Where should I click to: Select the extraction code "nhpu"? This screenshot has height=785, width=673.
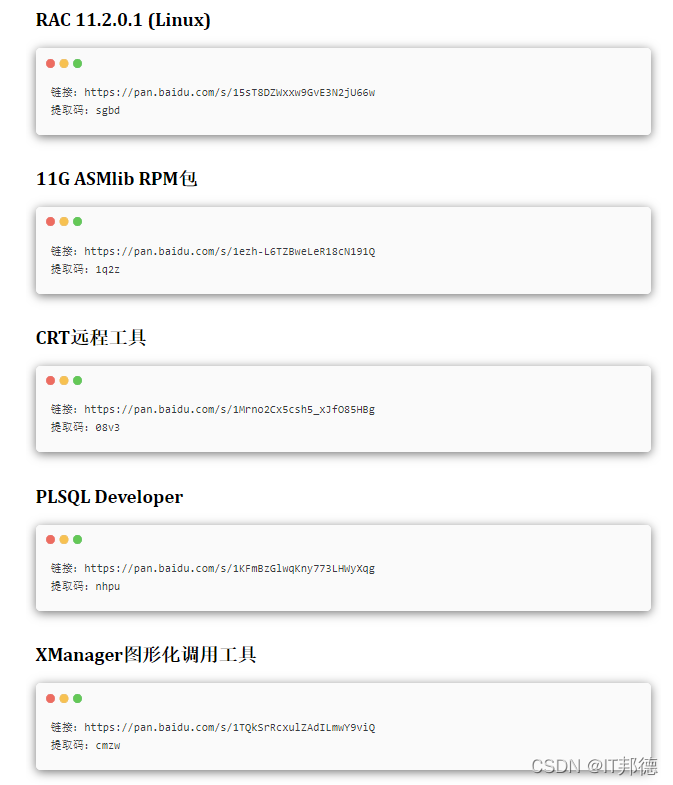tap(108, 587)
